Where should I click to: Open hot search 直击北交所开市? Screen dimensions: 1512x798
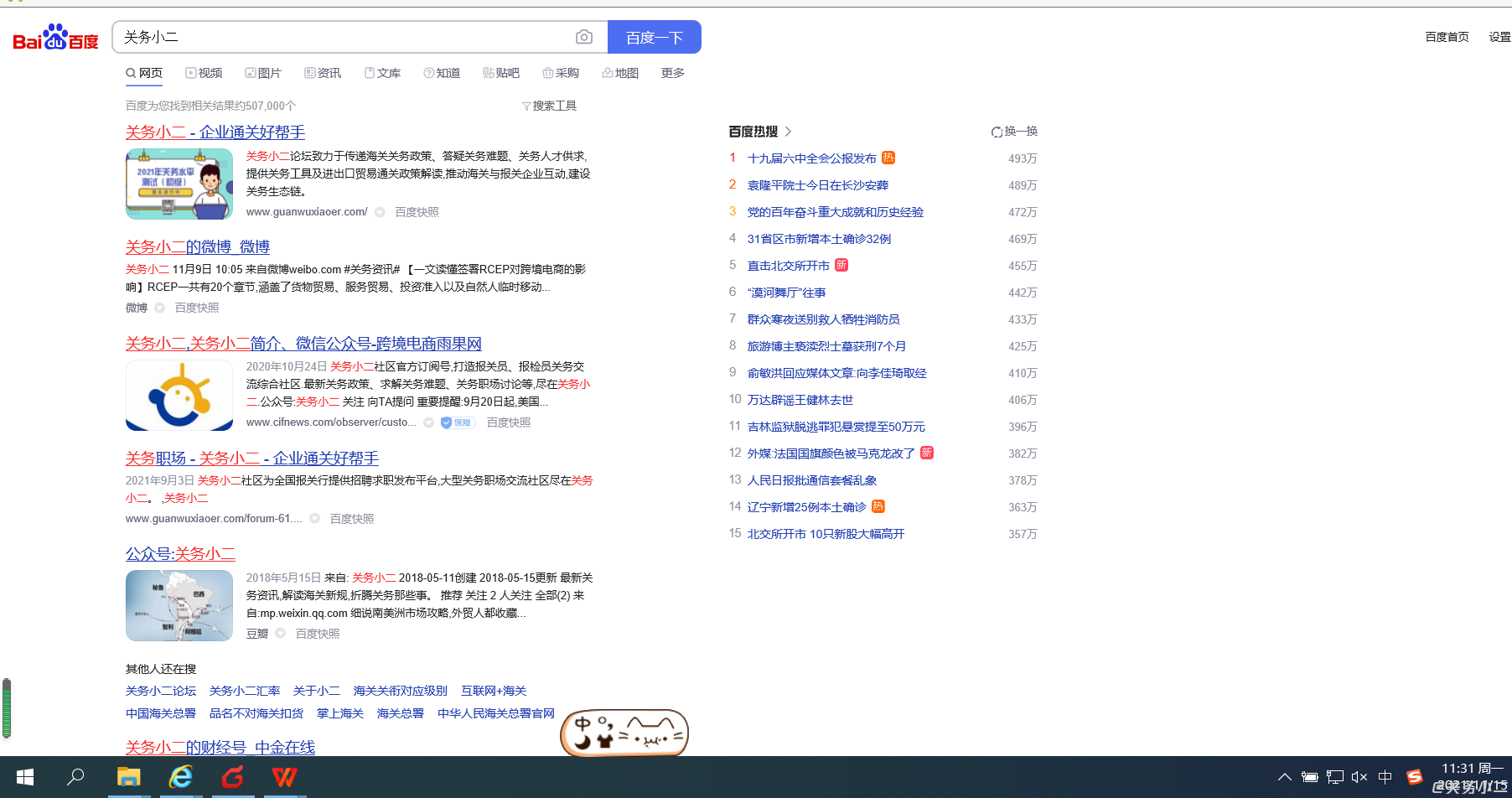click(789, 266)
